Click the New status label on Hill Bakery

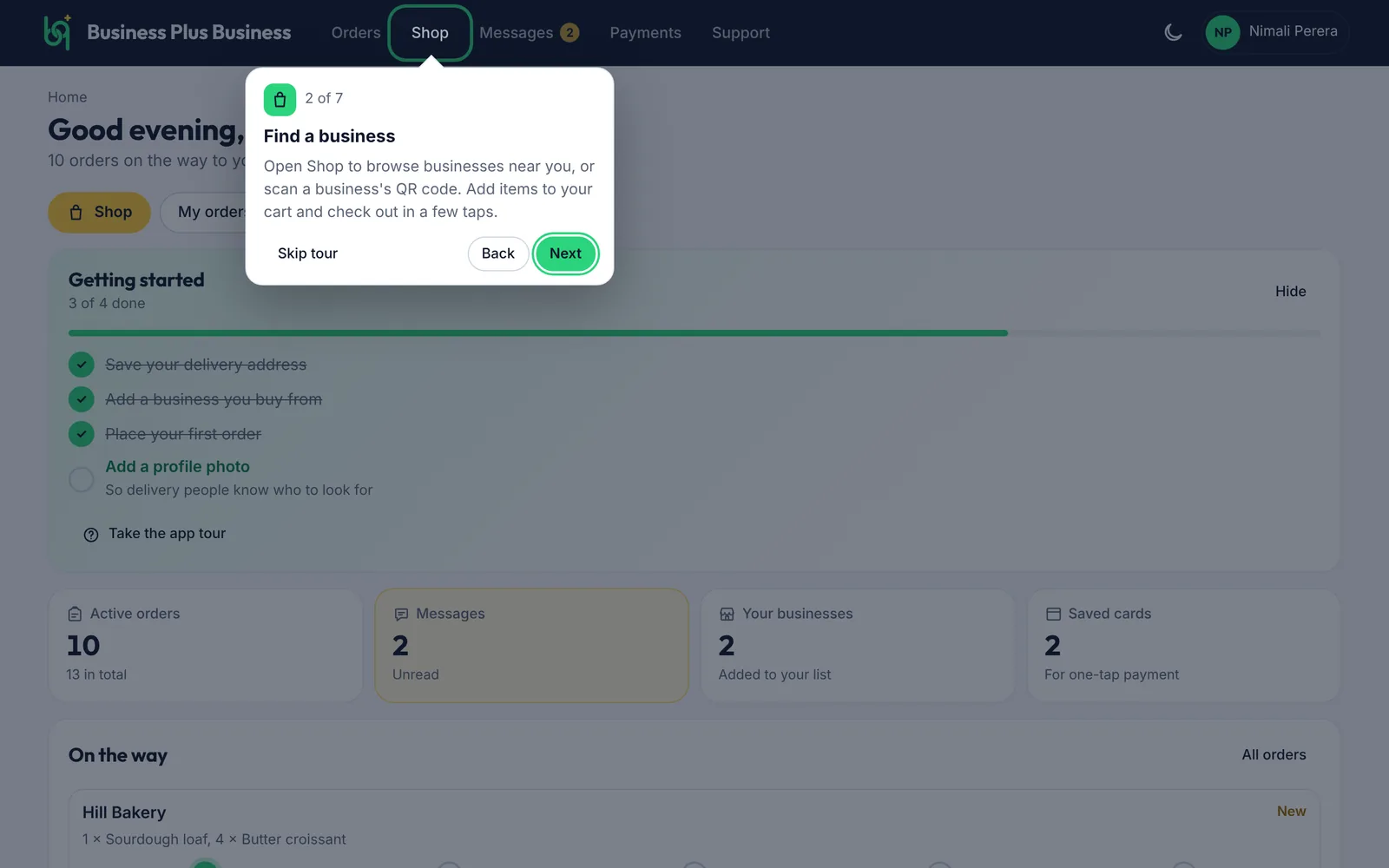pyautogui.click(x=1291, y=812)
